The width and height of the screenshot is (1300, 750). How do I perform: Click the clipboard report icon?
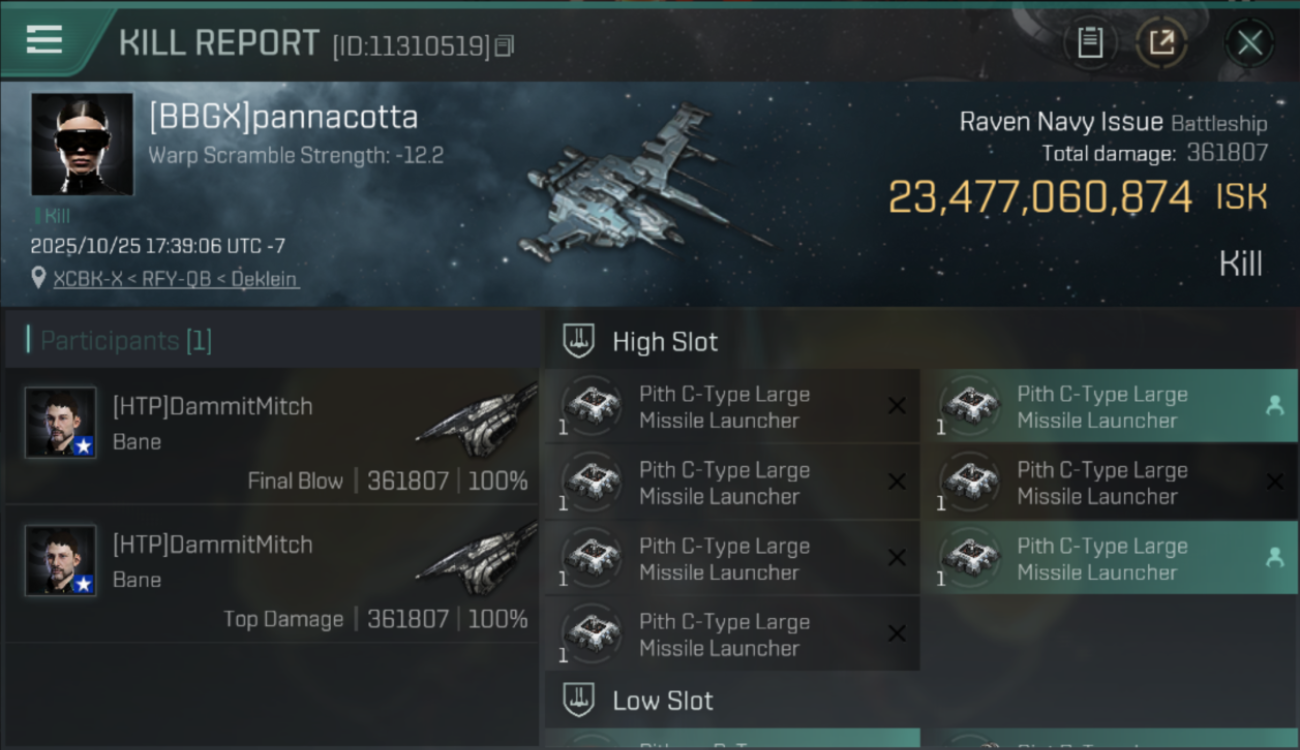click(1090, 43)
